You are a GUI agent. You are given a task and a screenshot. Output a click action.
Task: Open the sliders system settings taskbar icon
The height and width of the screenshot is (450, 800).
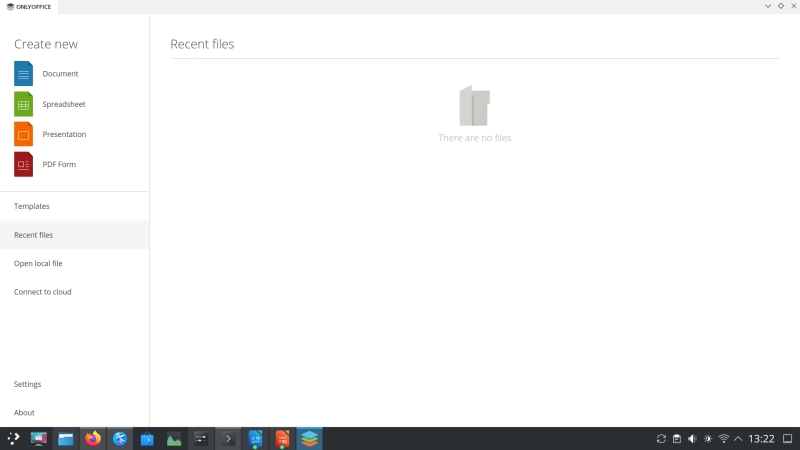point(201,439)
